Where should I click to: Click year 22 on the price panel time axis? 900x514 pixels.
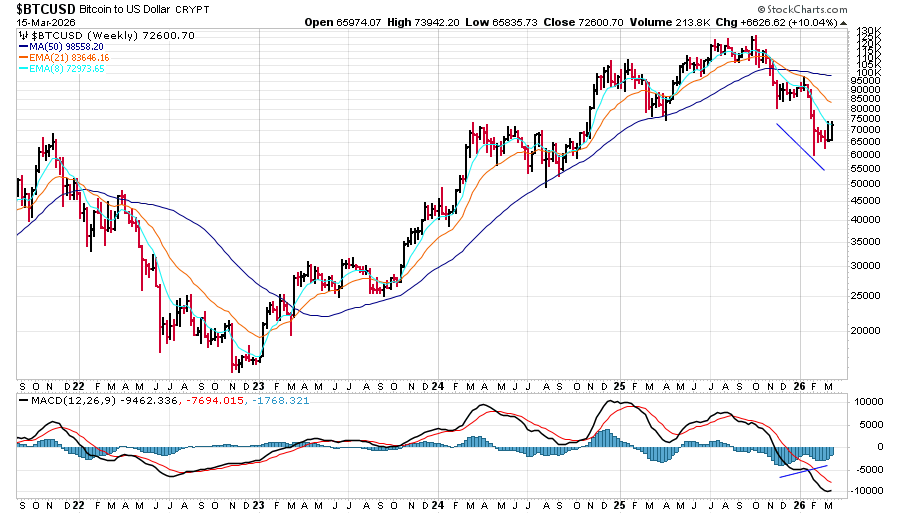(78, 387)
